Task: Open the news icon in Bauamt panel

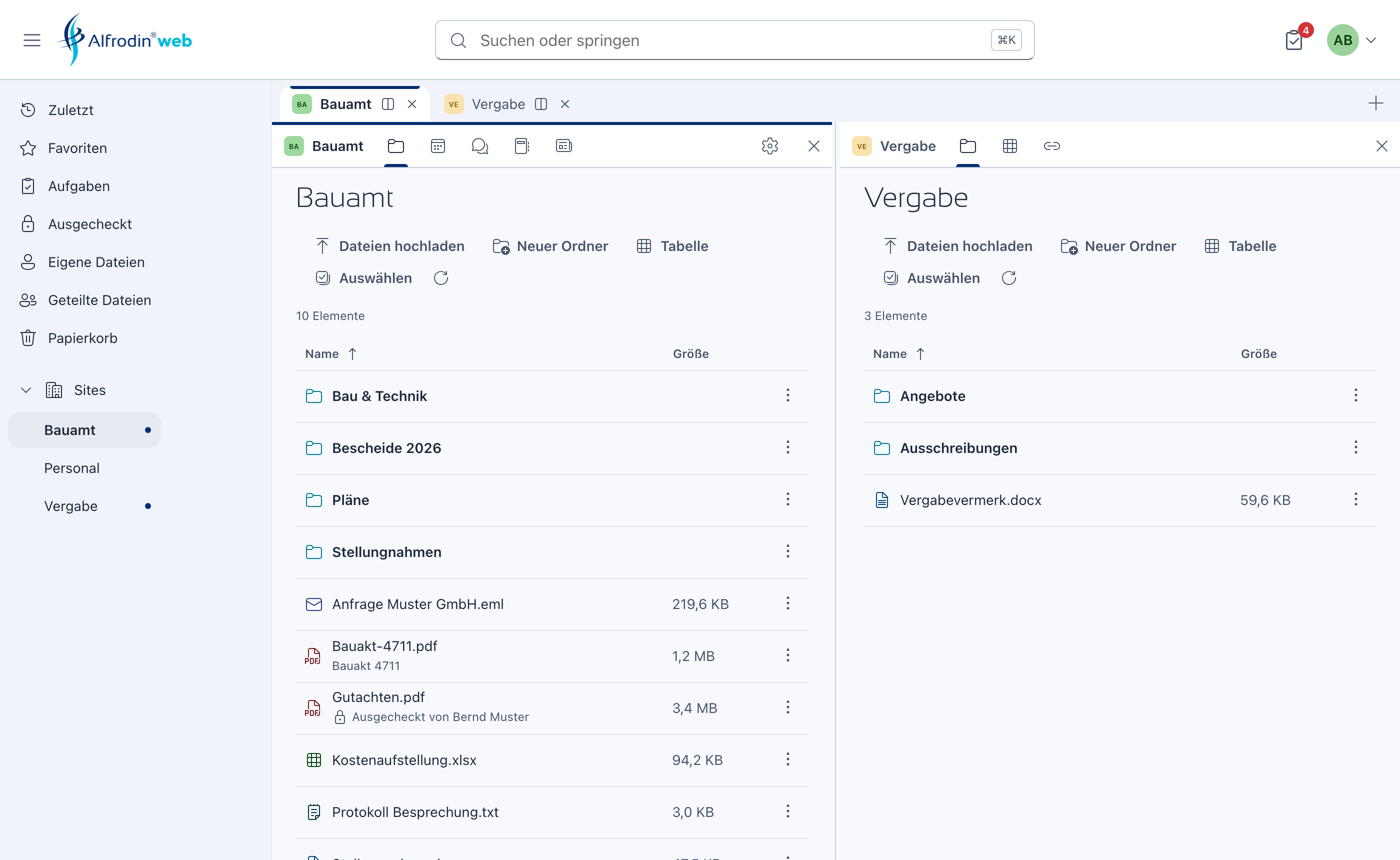Action: click(x=563, y=146)
